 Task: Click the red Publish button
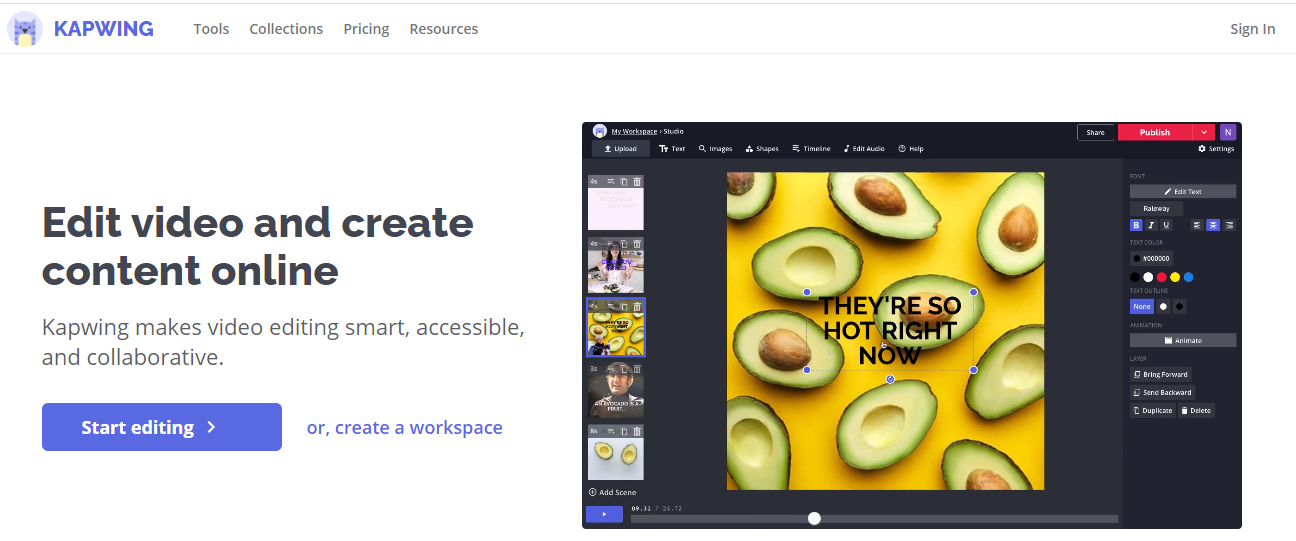point(1155,132)
